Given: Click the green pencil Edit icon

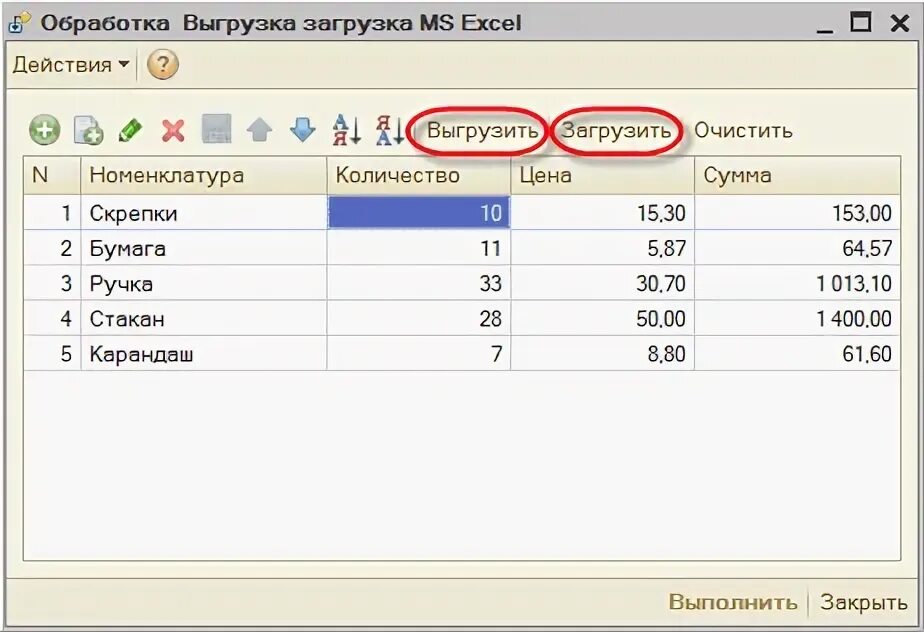Looking at the screenshot, I should click(x=130, y=130).
